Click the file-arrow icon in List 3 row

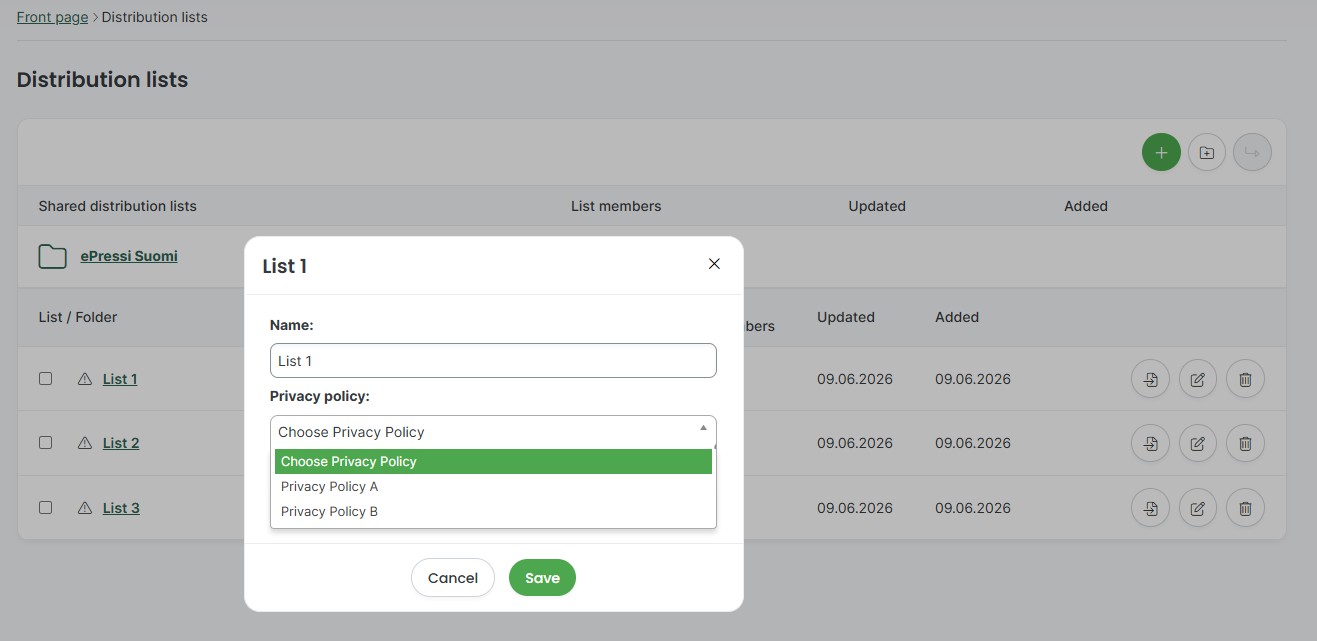pyautogui.click(x=1151, y=508)
